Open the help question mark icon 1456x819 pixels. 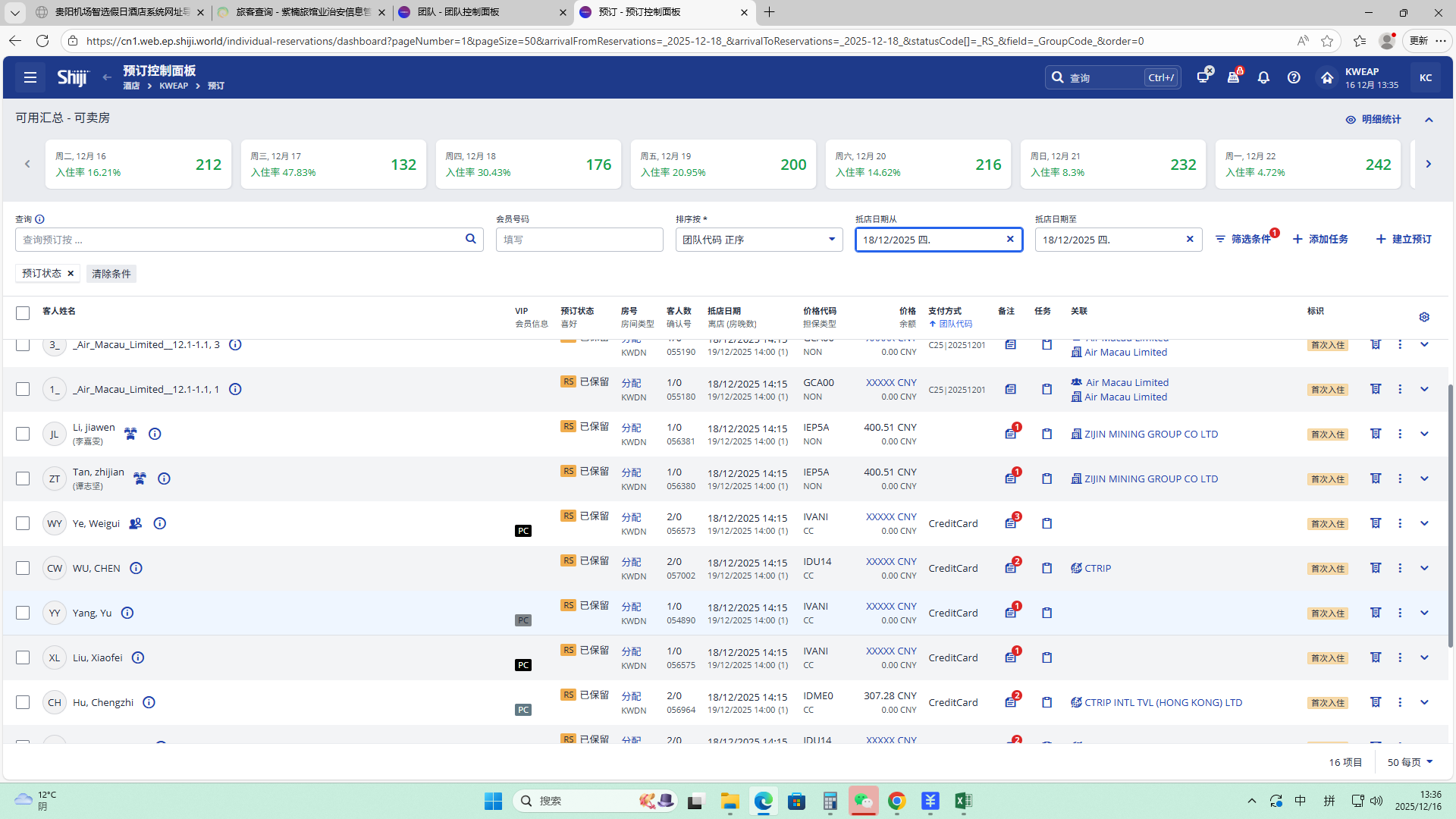point(1294,77)
